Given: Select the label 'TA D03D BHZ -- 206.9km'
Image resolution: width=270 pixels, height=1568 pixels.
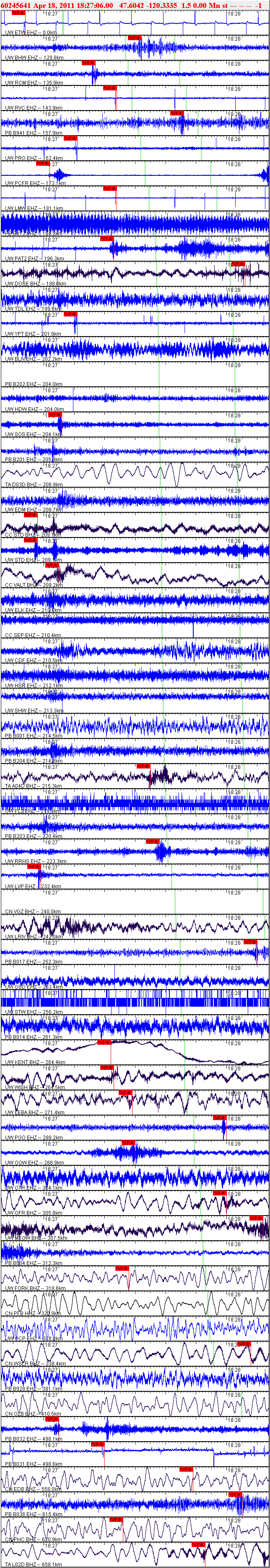Looking at the screenshot, I should [x=35, y=485].
